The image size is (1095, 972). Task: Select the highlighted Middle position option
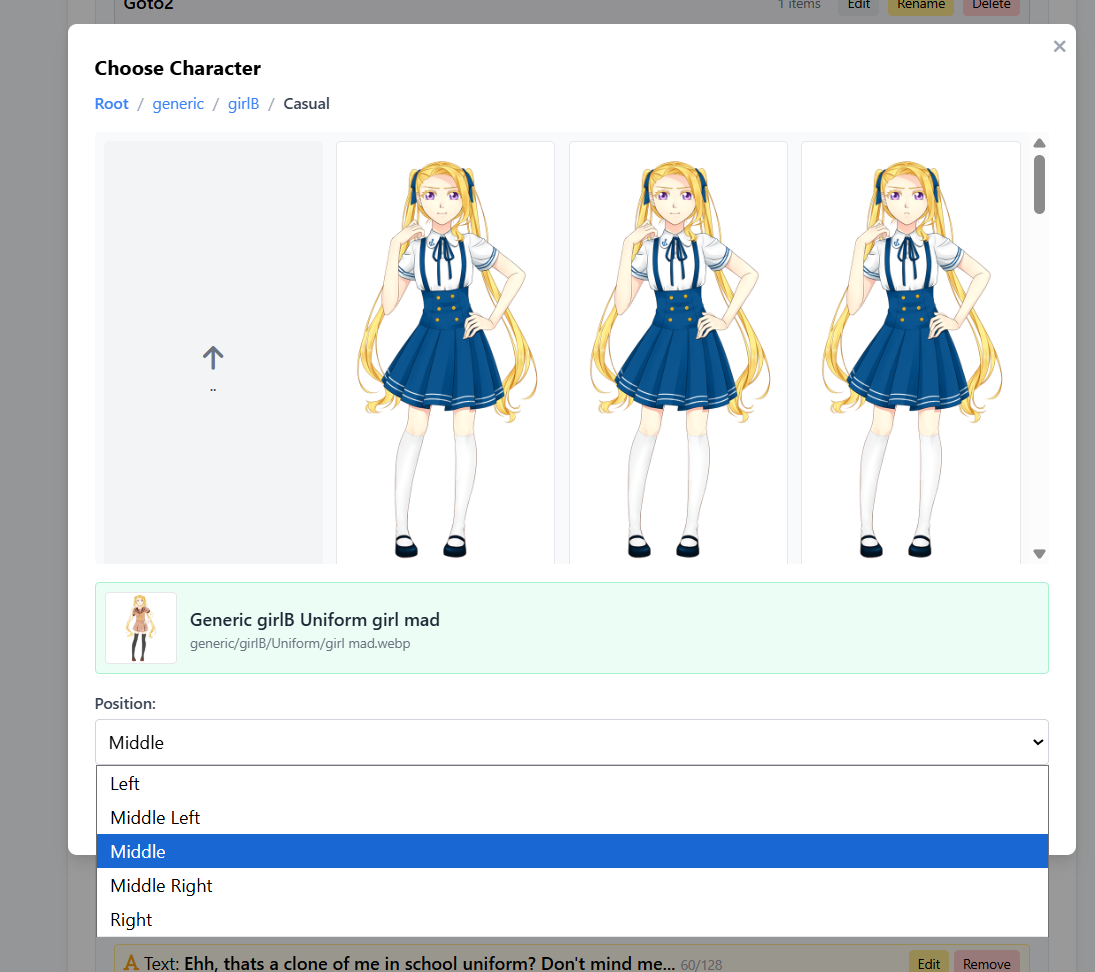pos(138,852)
